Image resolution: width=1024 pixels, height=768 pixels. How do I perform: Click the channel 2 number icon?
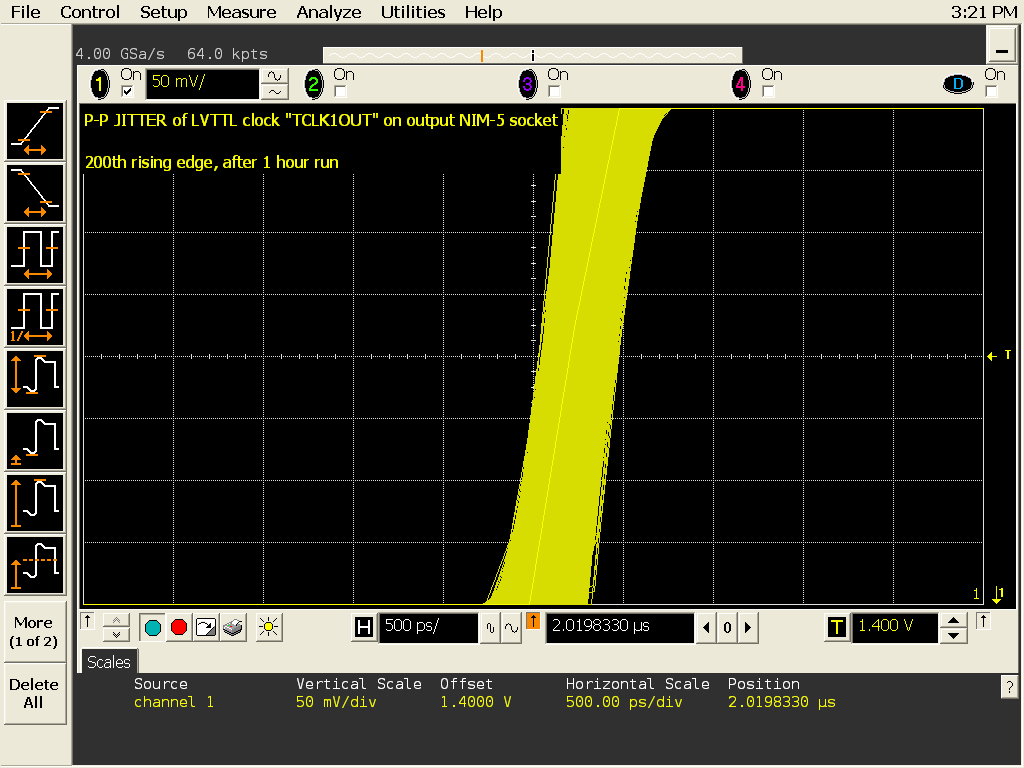coord(314,84)
